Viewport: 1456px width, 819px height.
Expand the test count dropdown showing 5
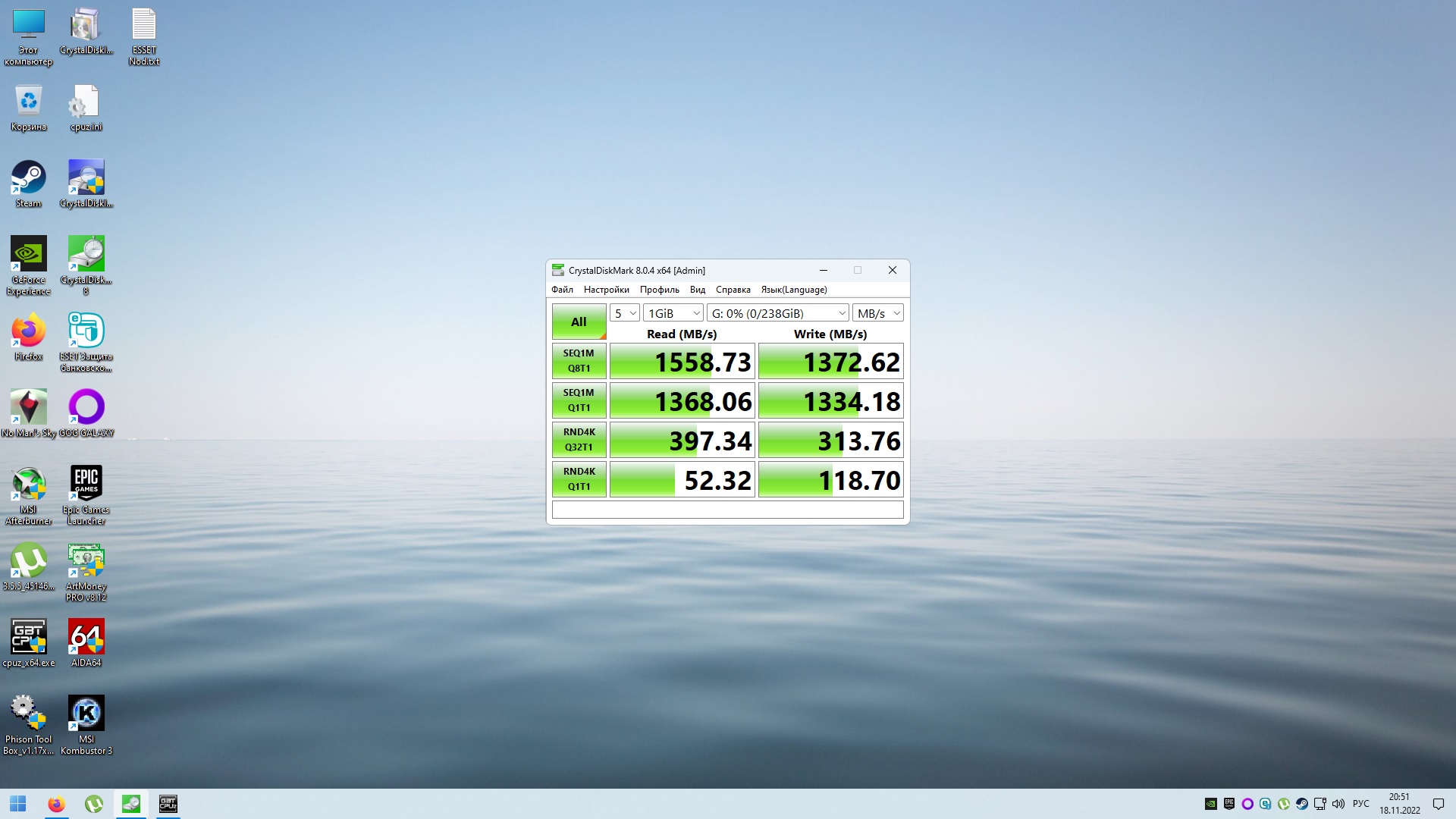(624, 313)
